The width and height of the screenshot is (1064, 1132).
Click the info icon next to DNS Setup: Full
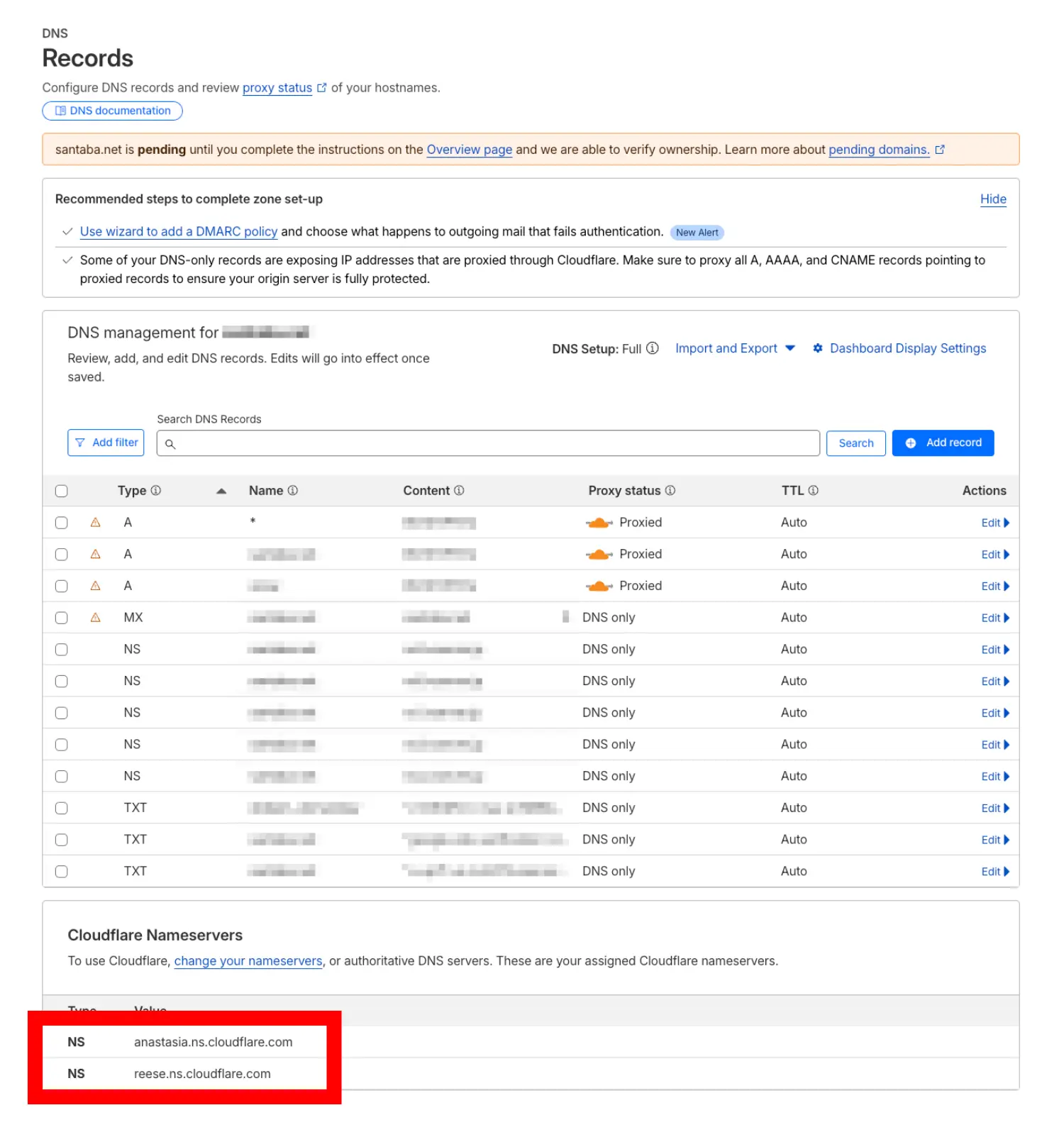pos(653,348)
